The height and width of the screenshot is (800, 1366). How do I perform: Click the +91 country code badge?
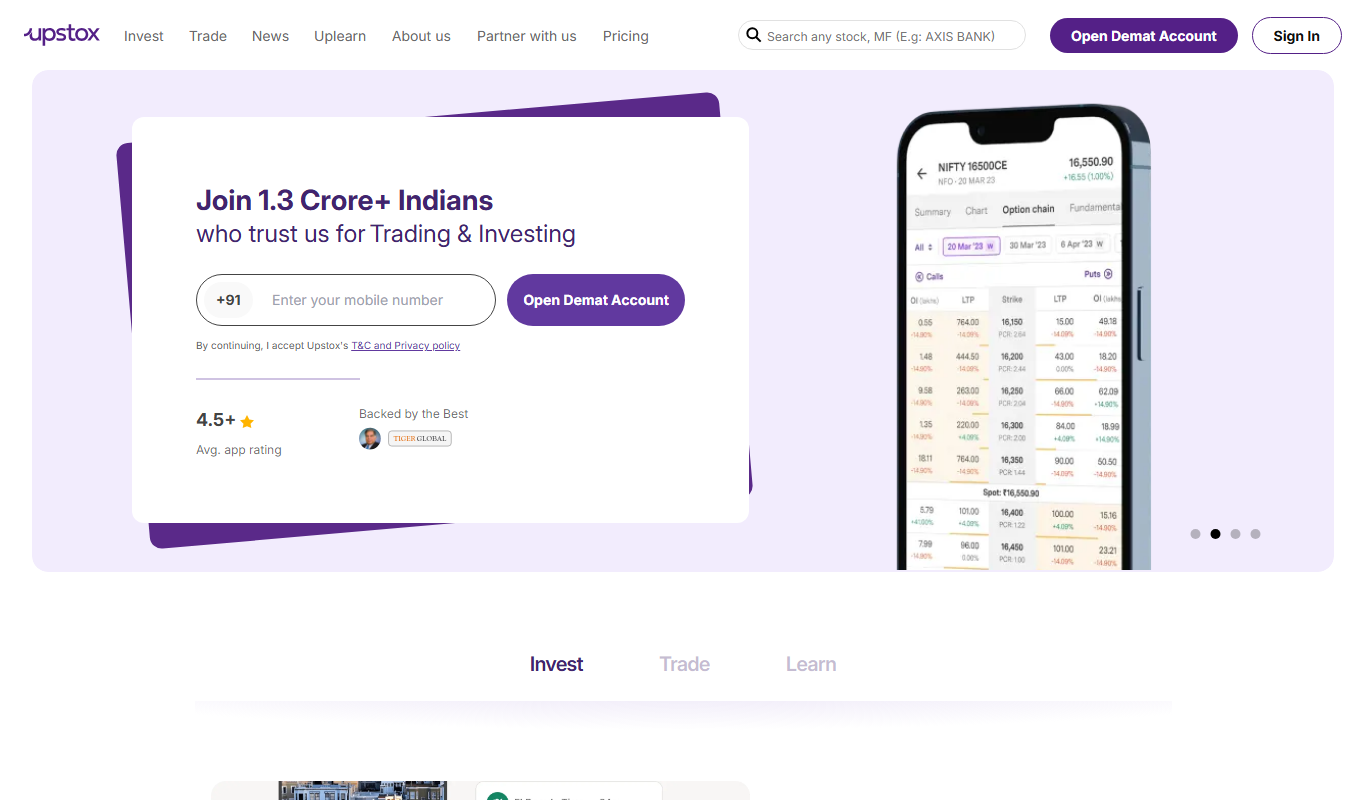coord(229,300)
